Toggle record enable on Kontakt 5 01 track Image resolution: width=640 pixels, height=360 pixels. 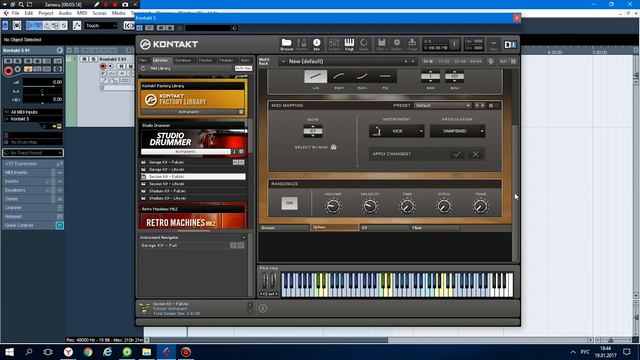pyautogui.click(x=103, y=66)
